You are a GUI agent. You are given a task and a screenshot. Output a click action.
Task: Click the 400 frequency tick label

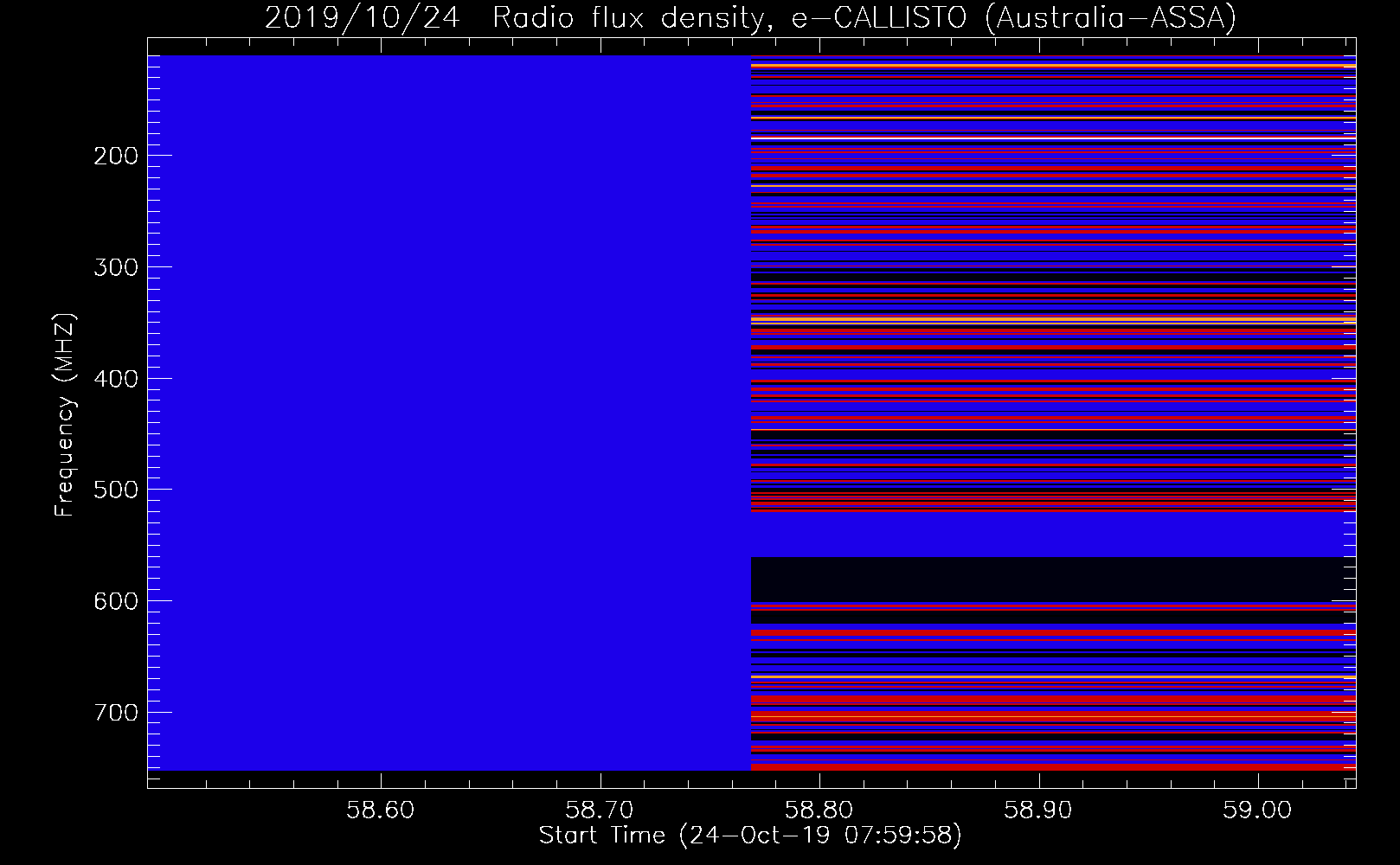116,378
